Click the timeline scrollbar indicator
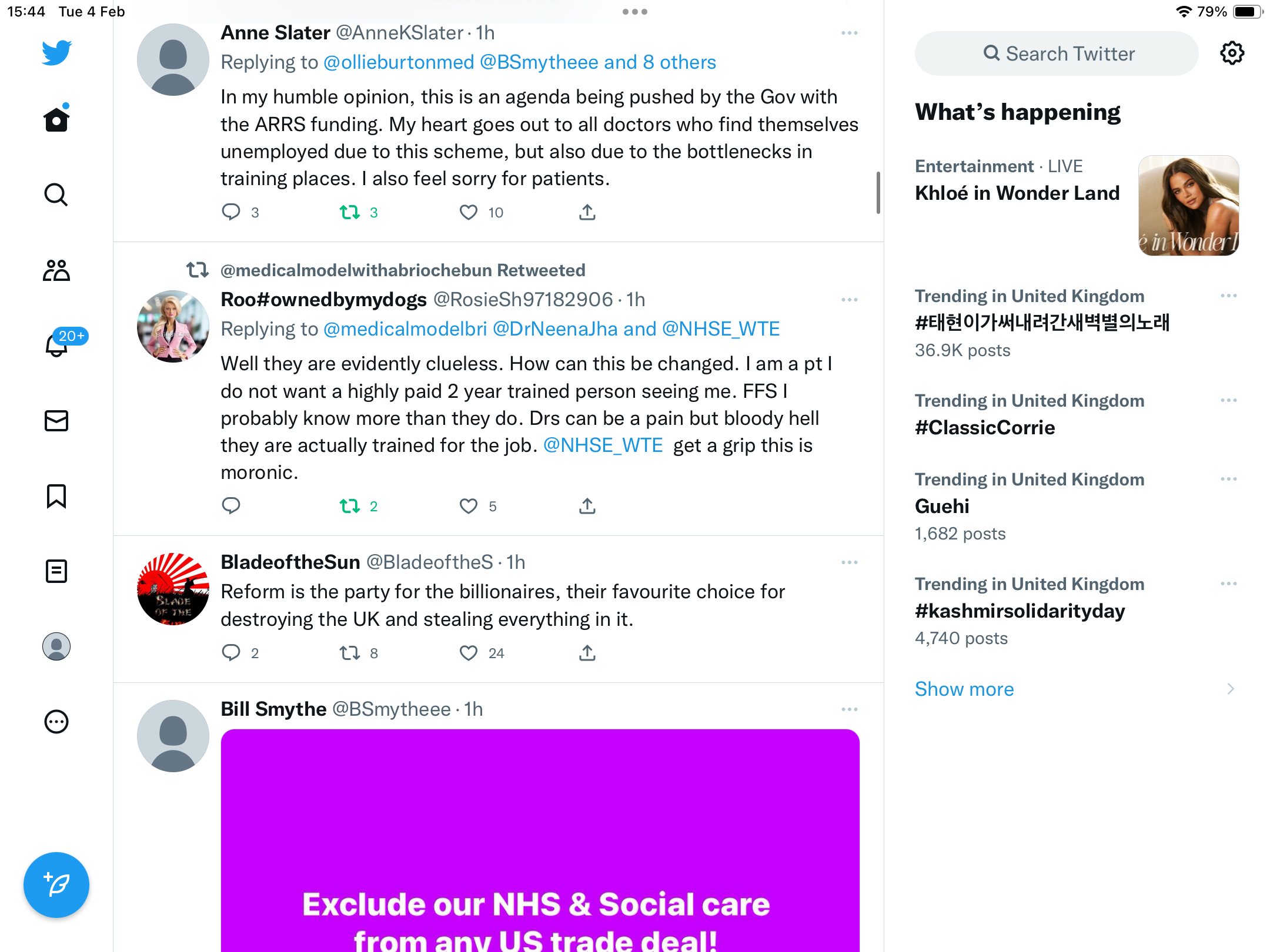The width and height of the screenshot is (1270, 952). (x=878, y=193)
